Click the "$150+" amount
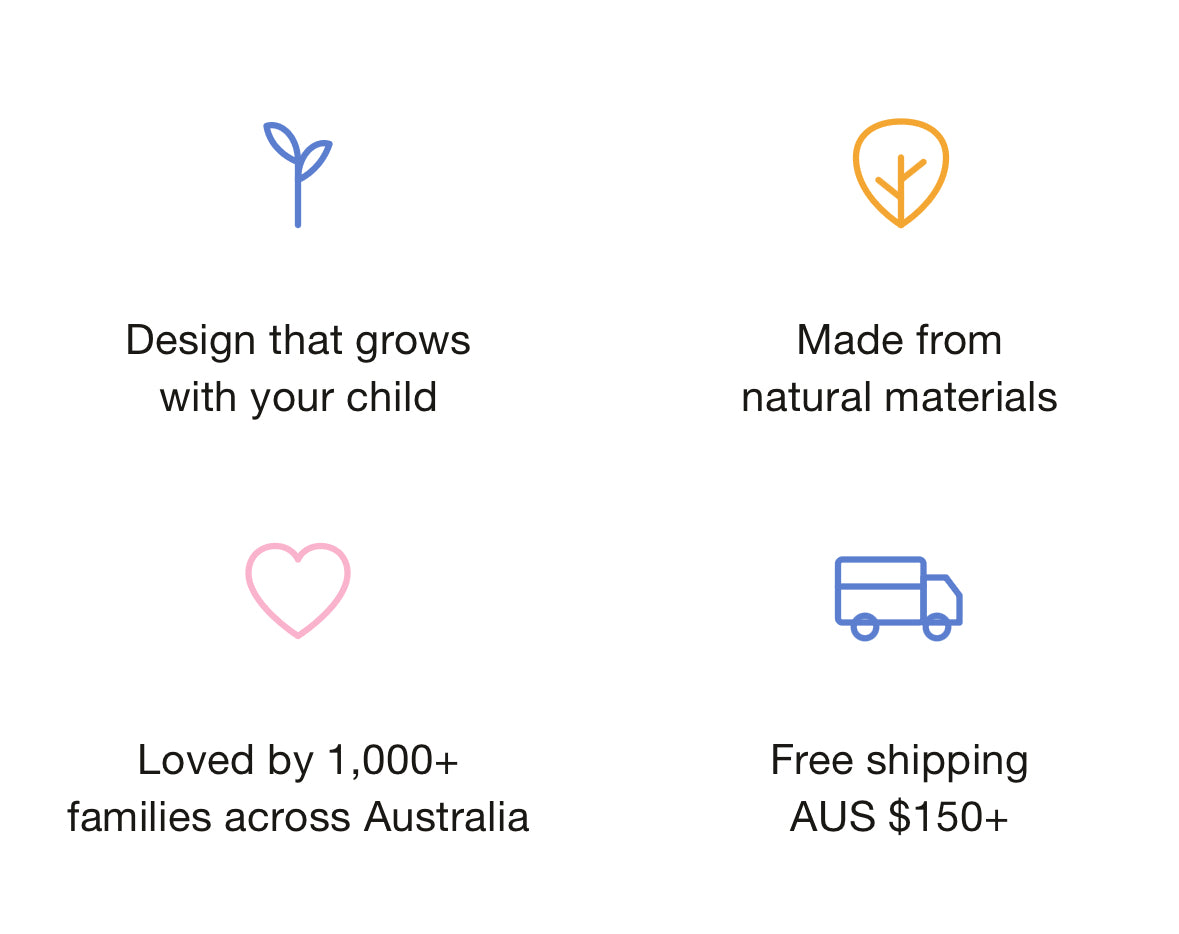 click(x=948, y=818)
